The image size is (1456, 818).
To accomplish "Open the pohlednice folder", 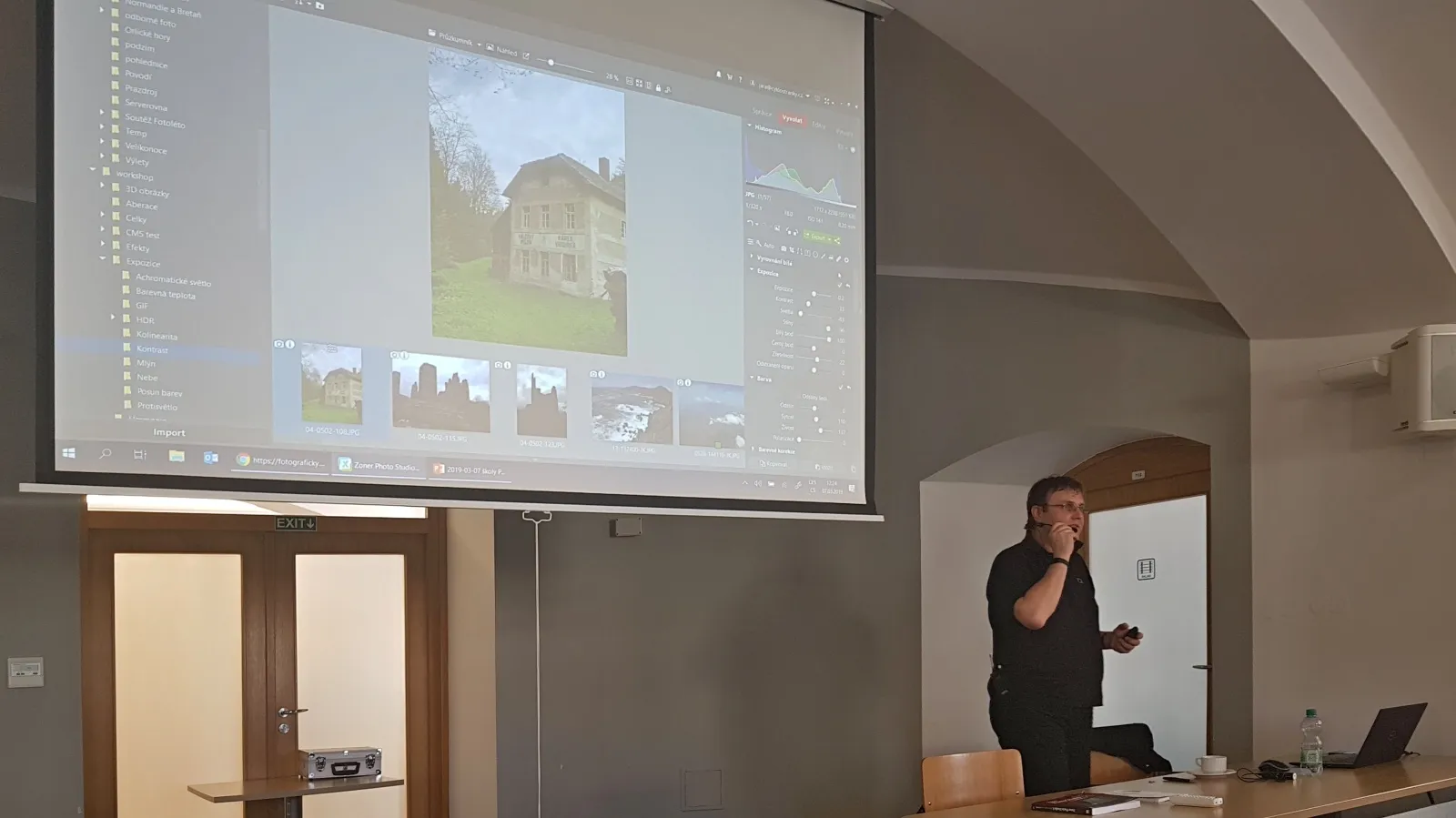I will pos(146,62).
